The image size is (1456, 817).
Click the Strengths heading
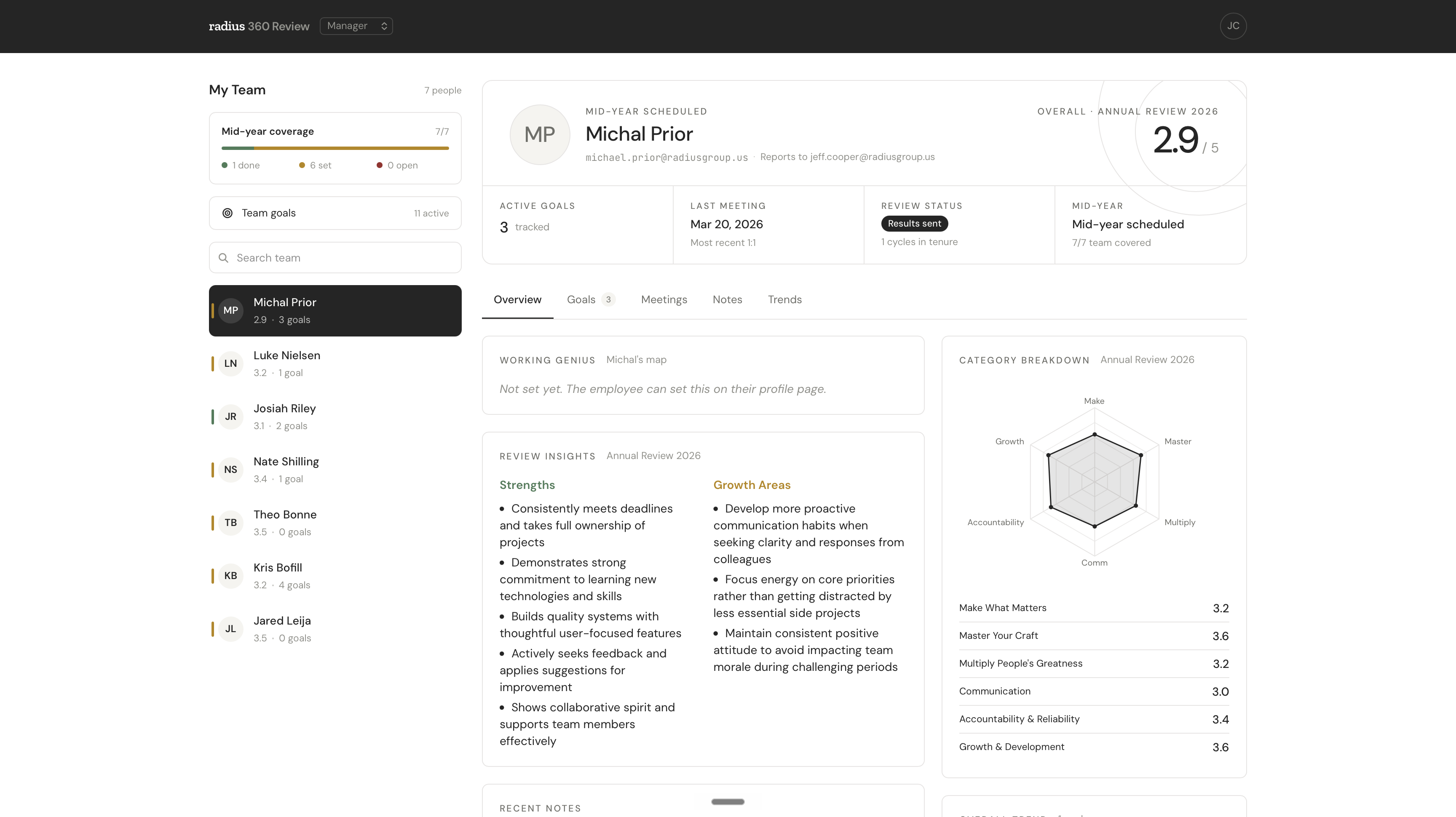(x=527, y=485)
